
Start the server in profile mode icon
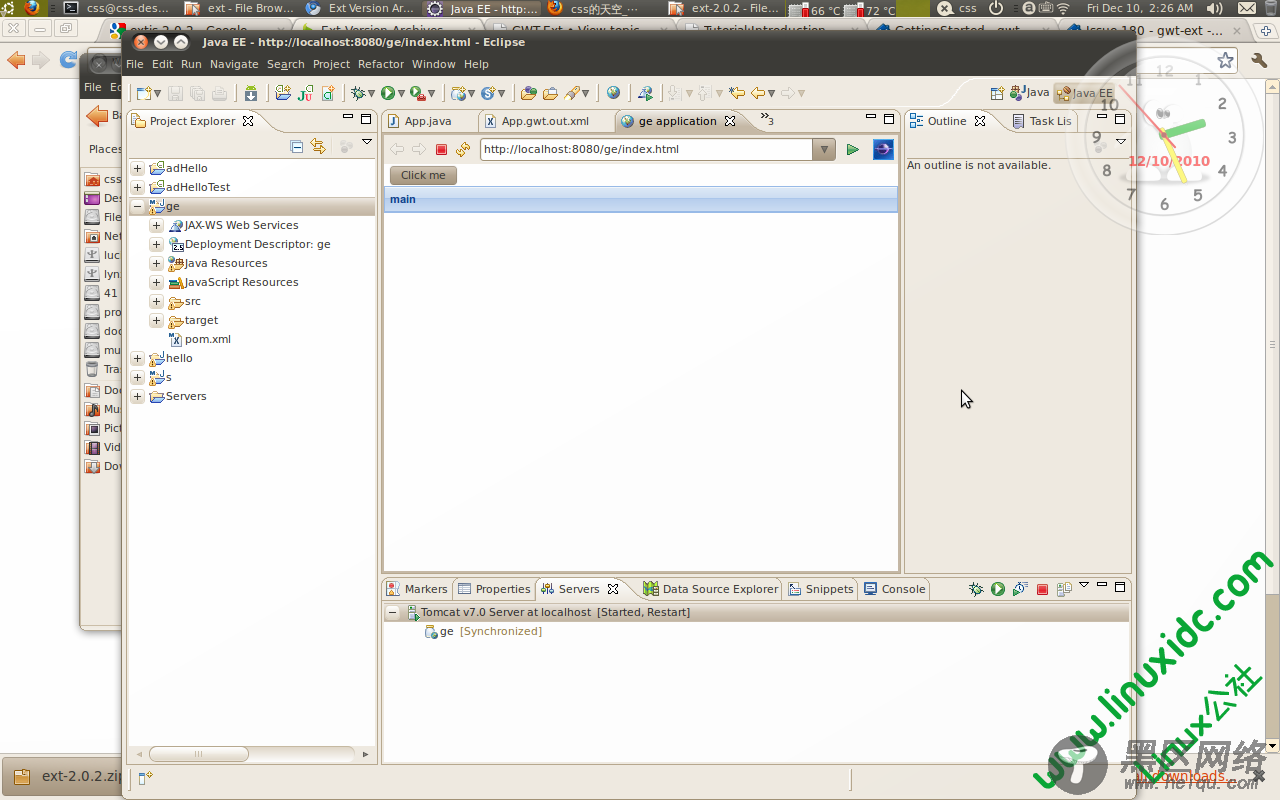(1020, 589)
